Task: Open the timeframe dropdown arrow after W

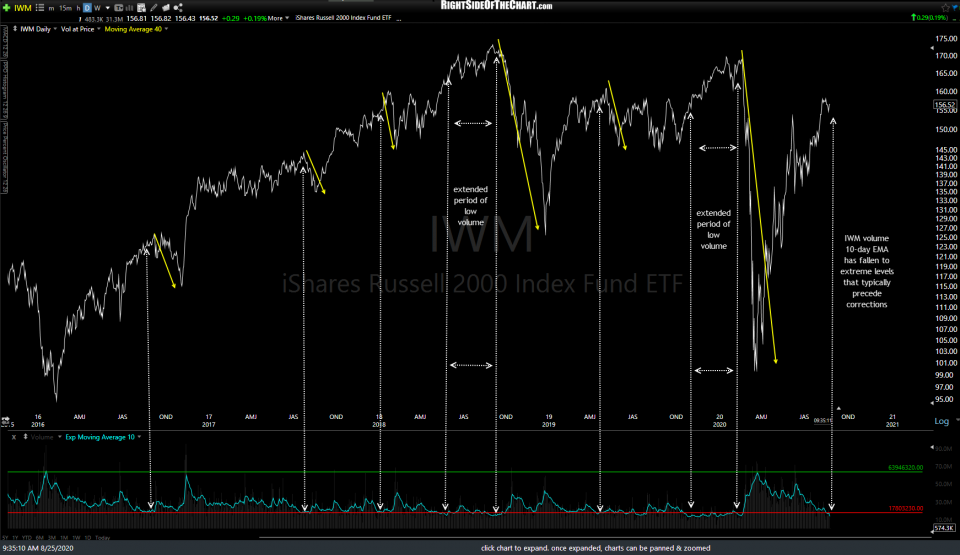Action: [x=108, y=9]
